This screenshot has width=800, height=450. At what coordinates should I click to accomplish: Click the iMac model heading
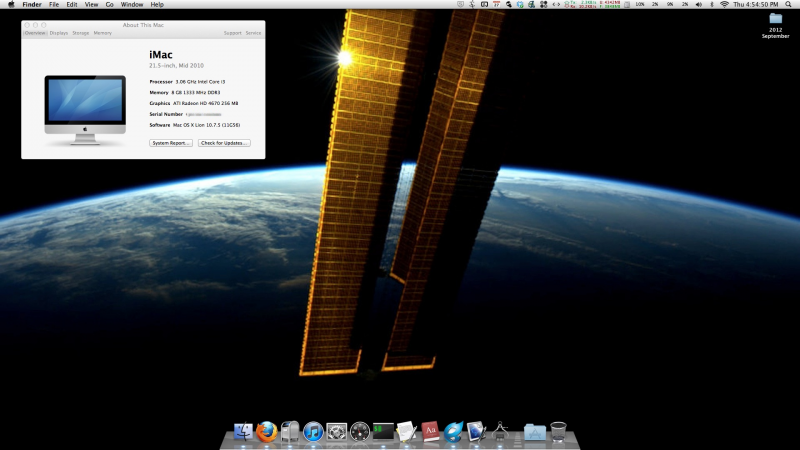point(161,55)
